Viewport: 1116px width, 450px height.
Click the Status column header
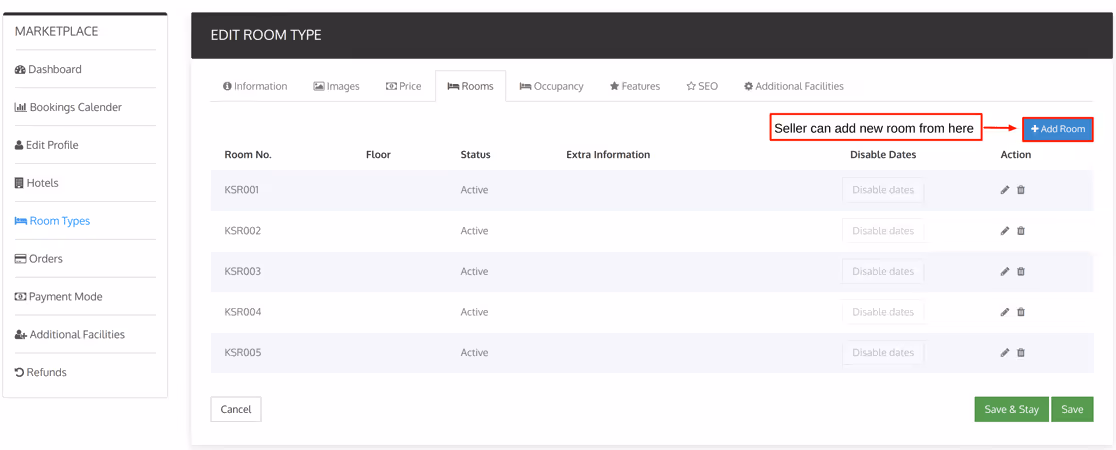tap(475, 155)
